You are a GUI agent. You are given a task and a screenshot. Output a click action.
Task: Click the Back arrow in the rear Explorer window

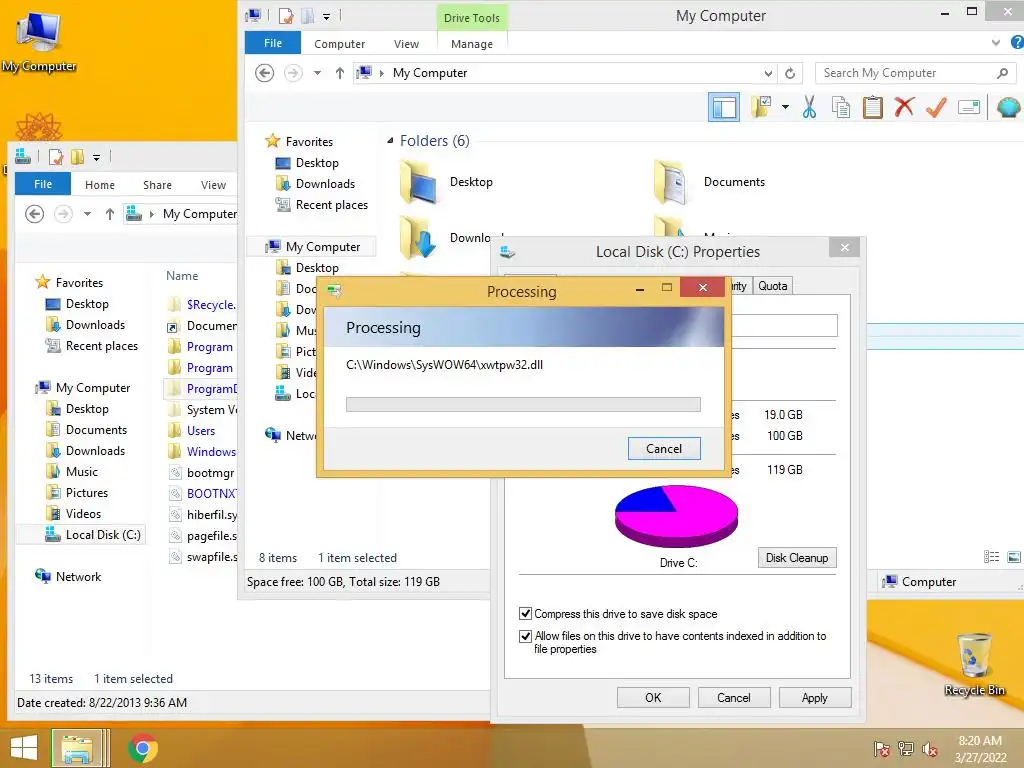point(35,214)
